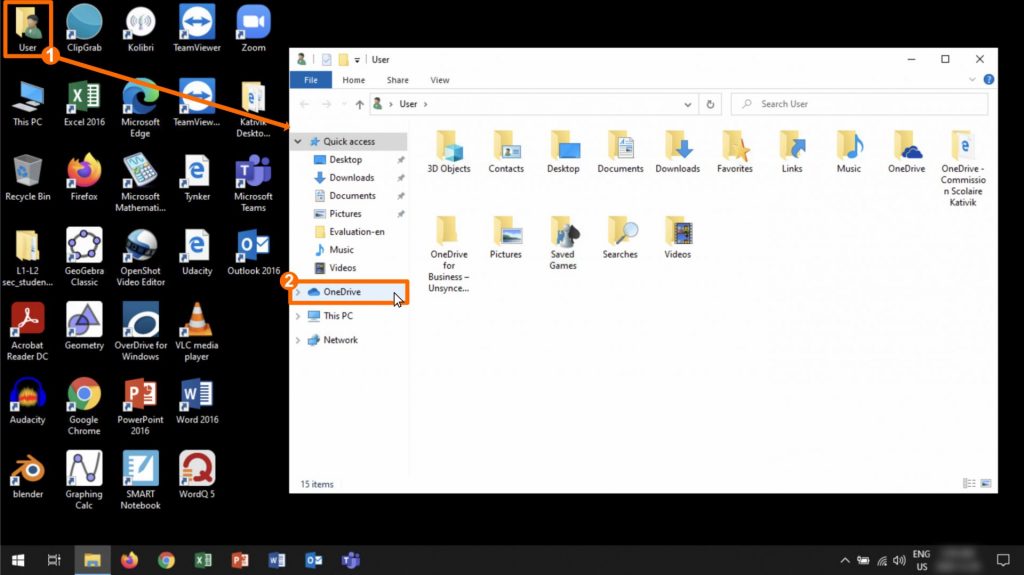
Task: Toggle Properties button in quick access toolbar
Action: point(326,60)
